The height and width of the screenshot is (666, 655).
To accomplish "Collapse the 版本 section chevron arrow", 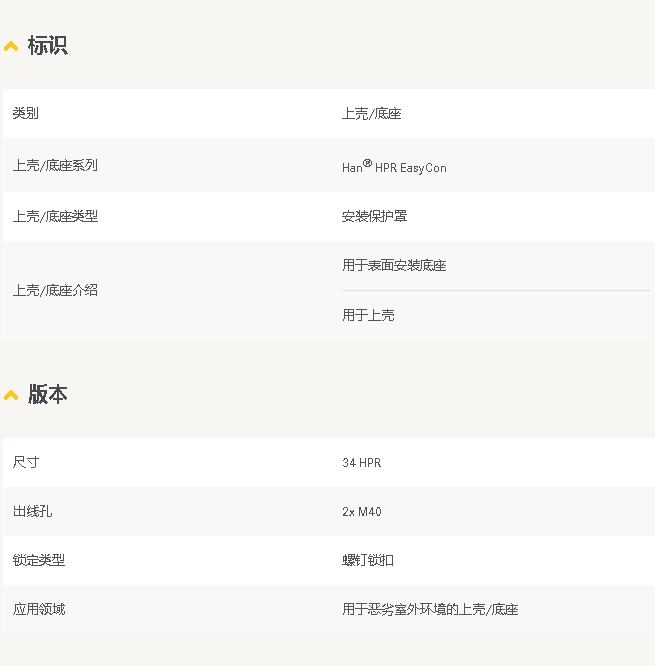I will point(11,396).
